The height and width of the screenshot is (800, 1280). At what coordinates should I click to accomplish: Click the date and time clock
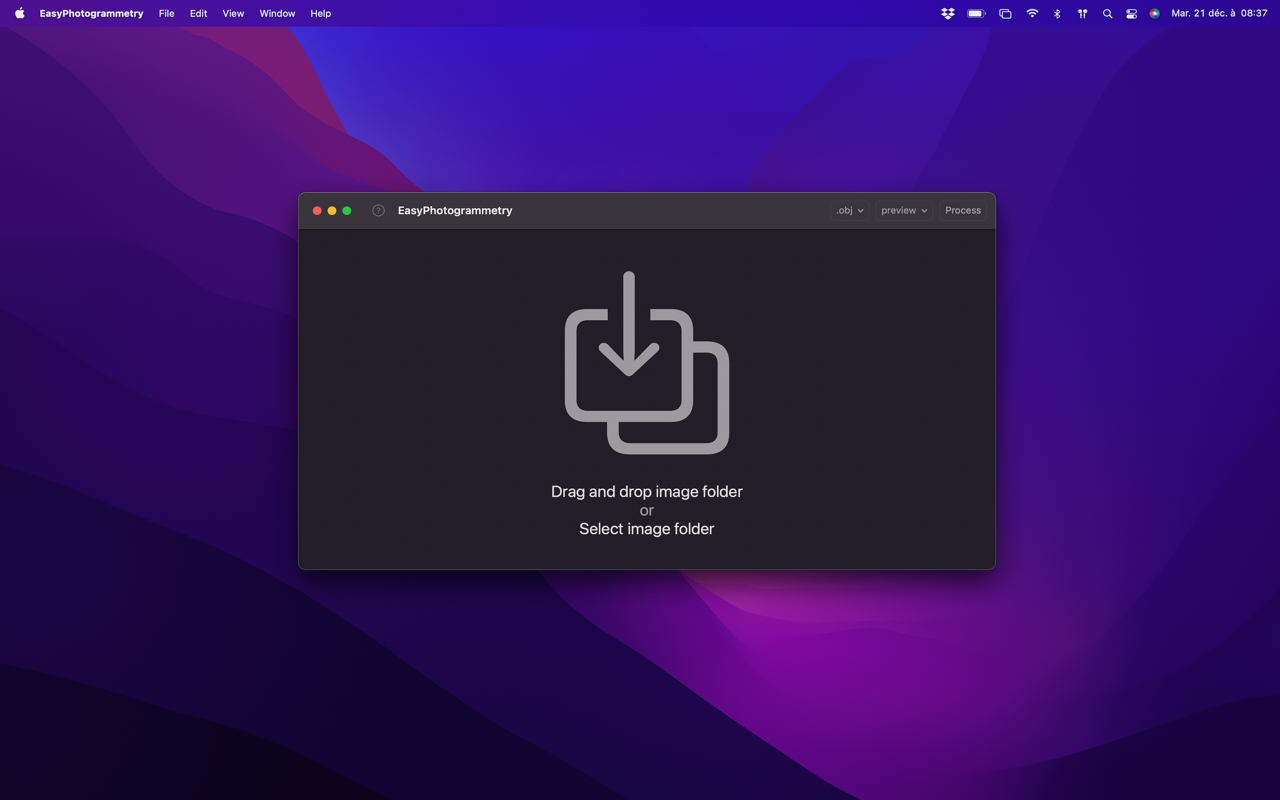tap(1219, 14)
